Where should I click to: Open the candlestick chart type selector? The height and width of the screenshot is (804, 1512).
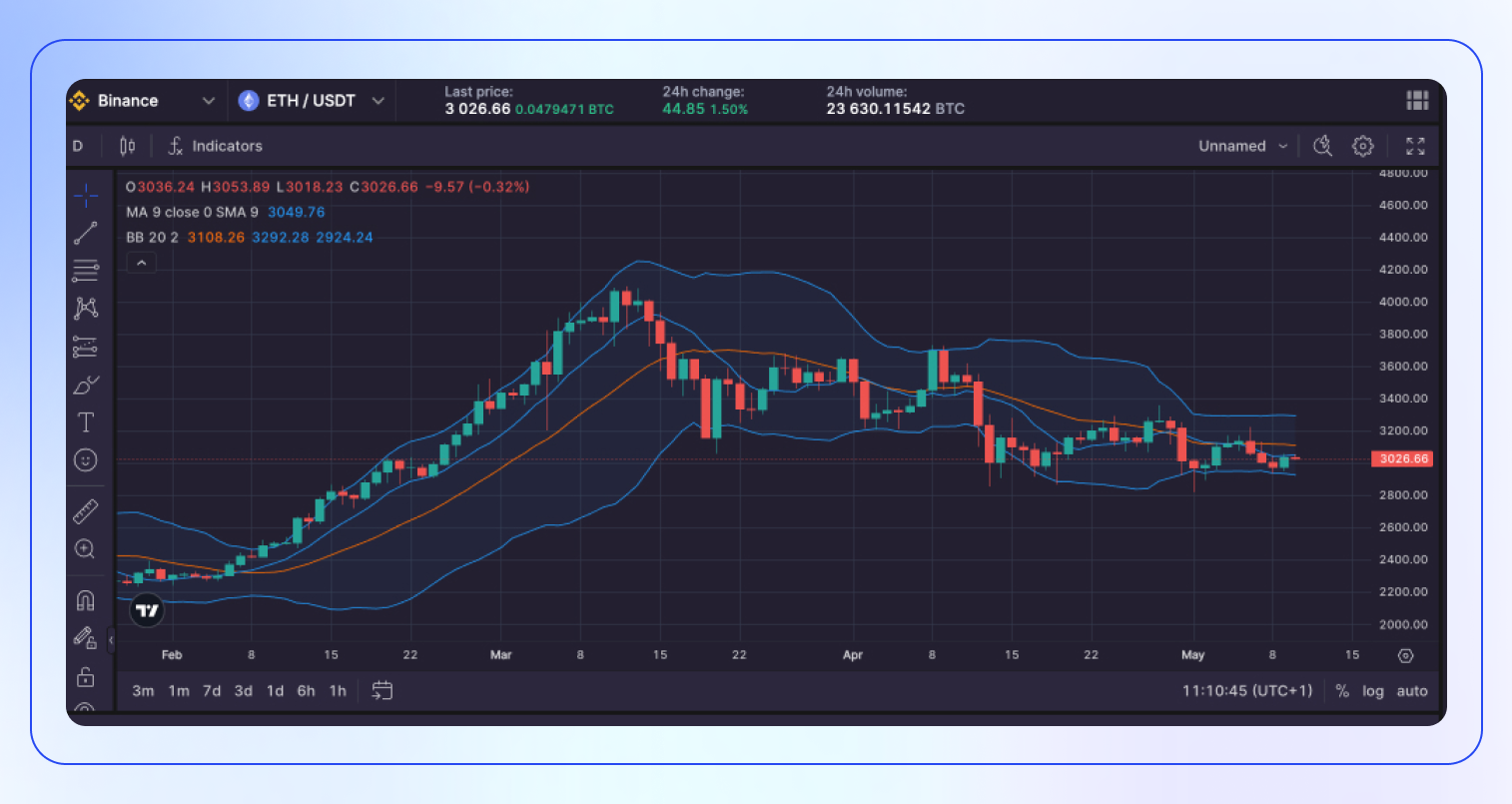pos(127,146)
